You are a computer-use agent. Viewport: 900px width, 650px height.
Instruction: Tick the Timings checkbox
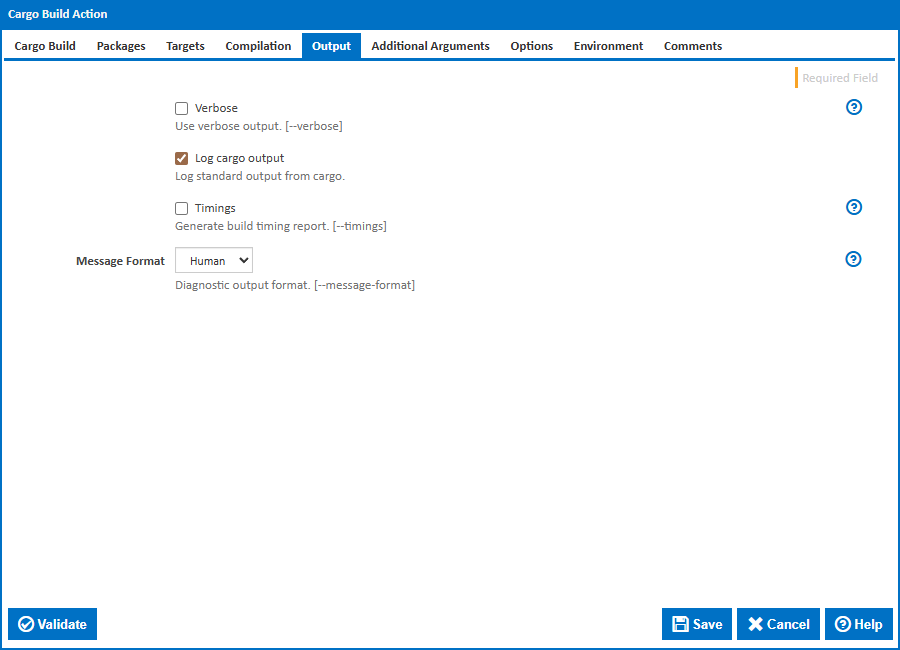[x=182, y=208]
